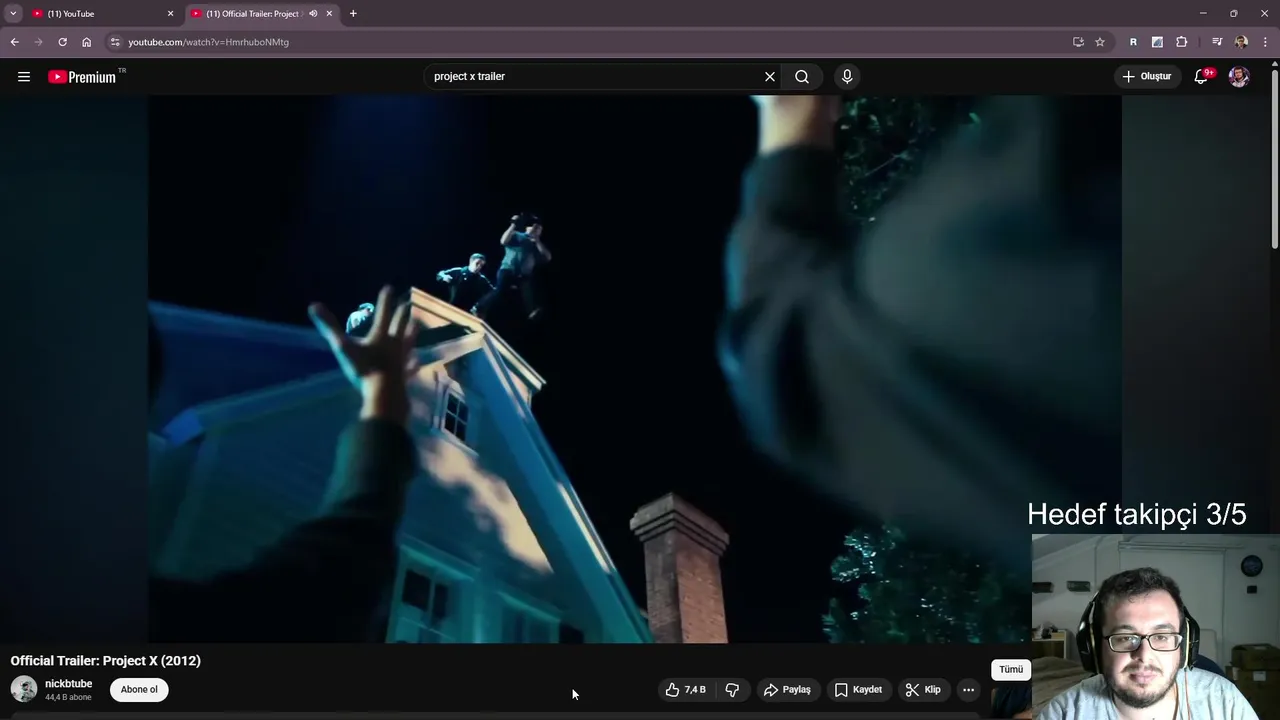Open the YouTube account avatar menu

coord(1239,77)
